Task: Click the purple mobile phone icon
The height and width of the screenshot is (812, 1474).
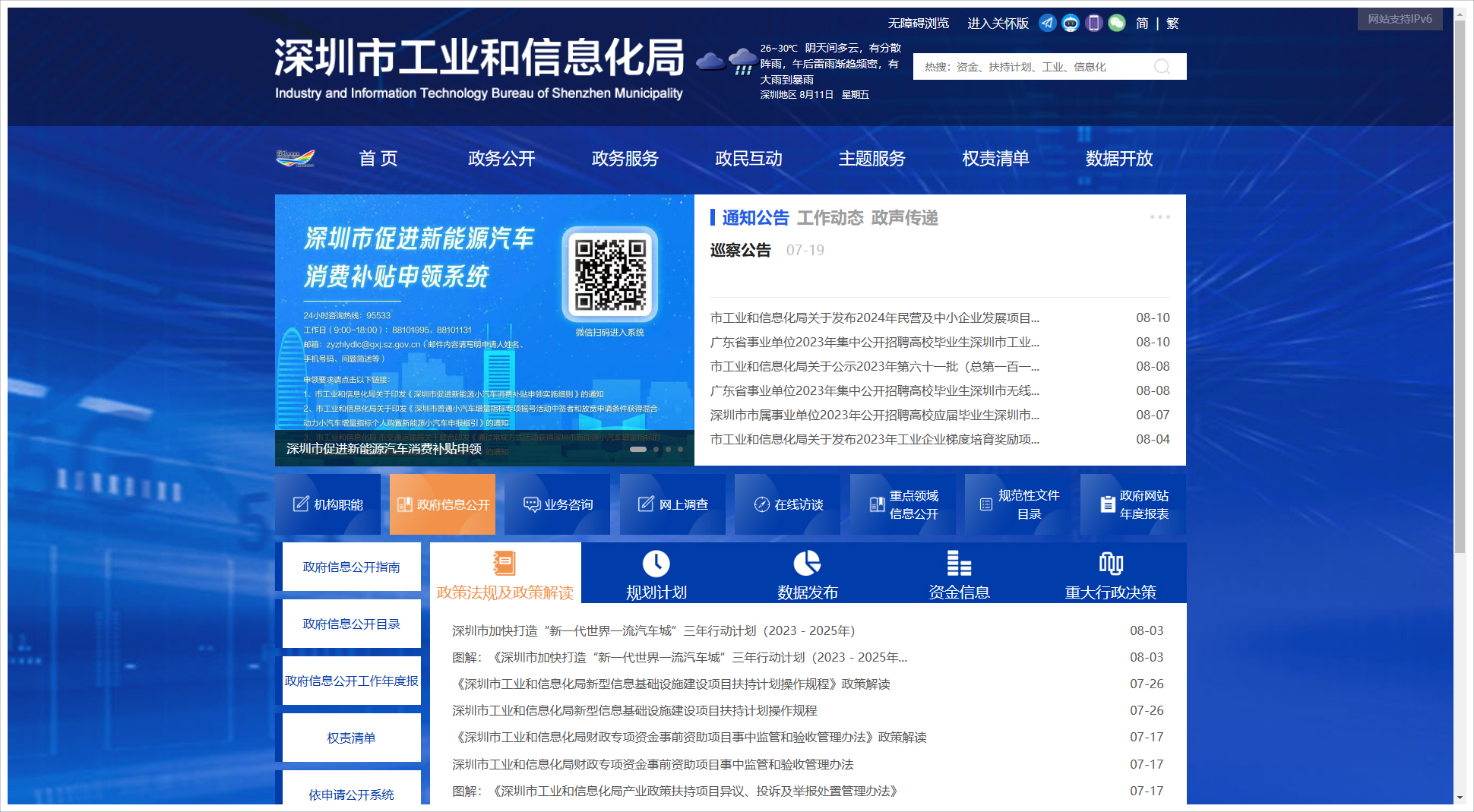Action: pos(1093,23)
